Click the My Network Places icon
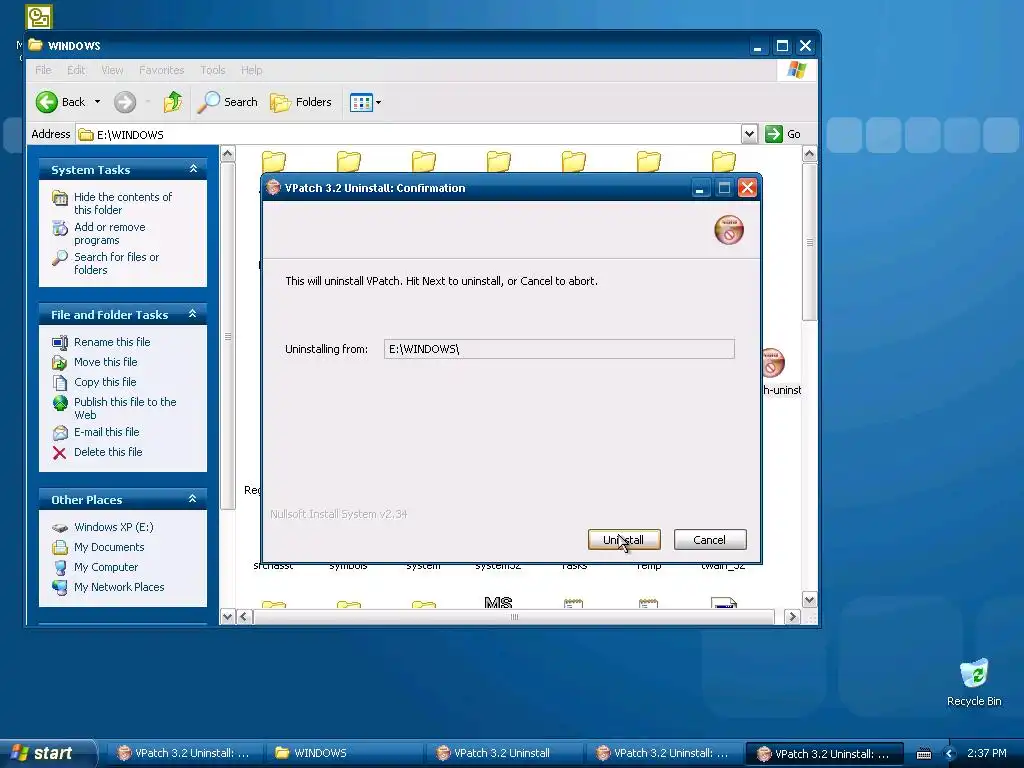 click(x=59, y=588)
